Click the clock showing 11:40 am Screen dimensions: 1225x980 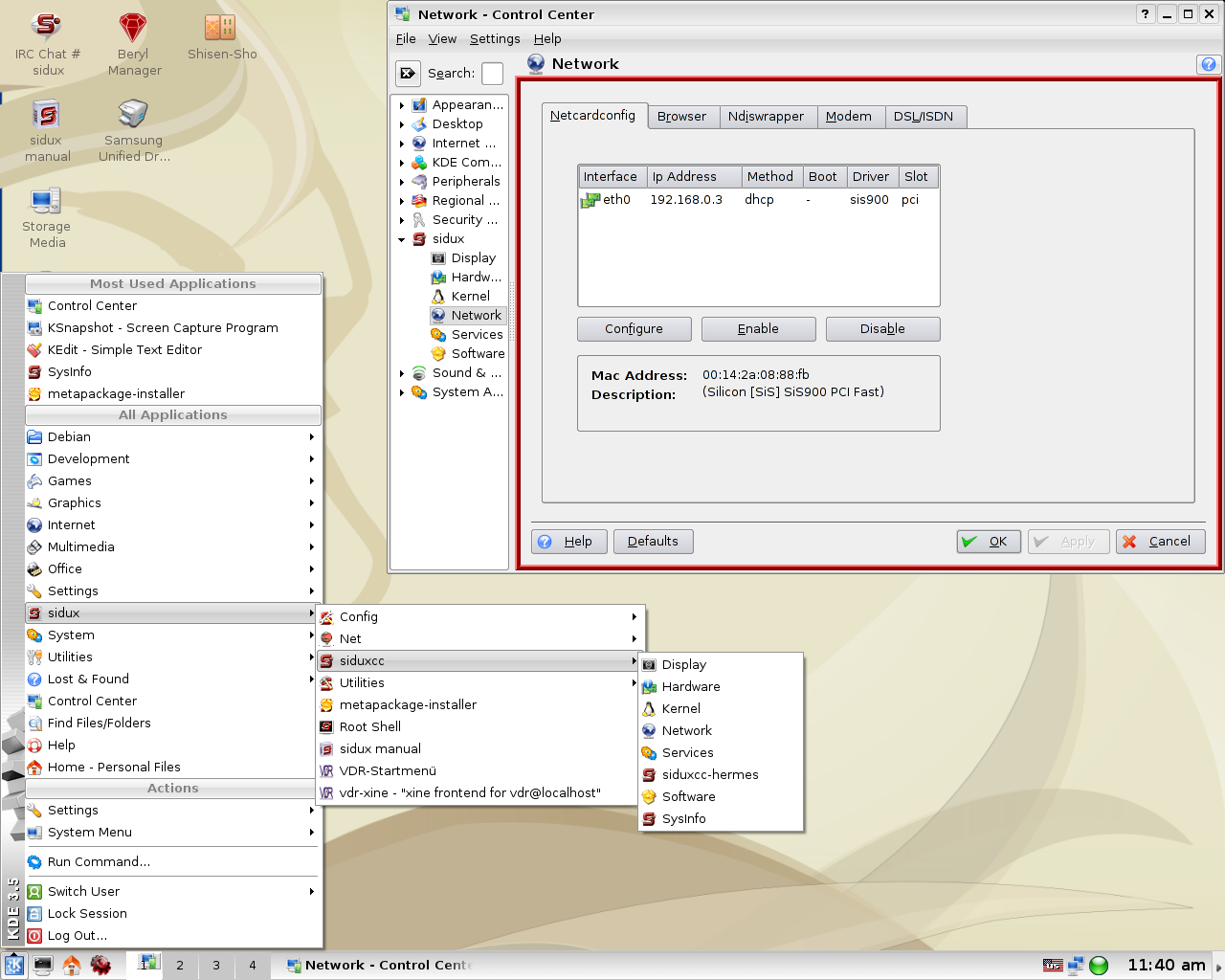coord(1166,965)
